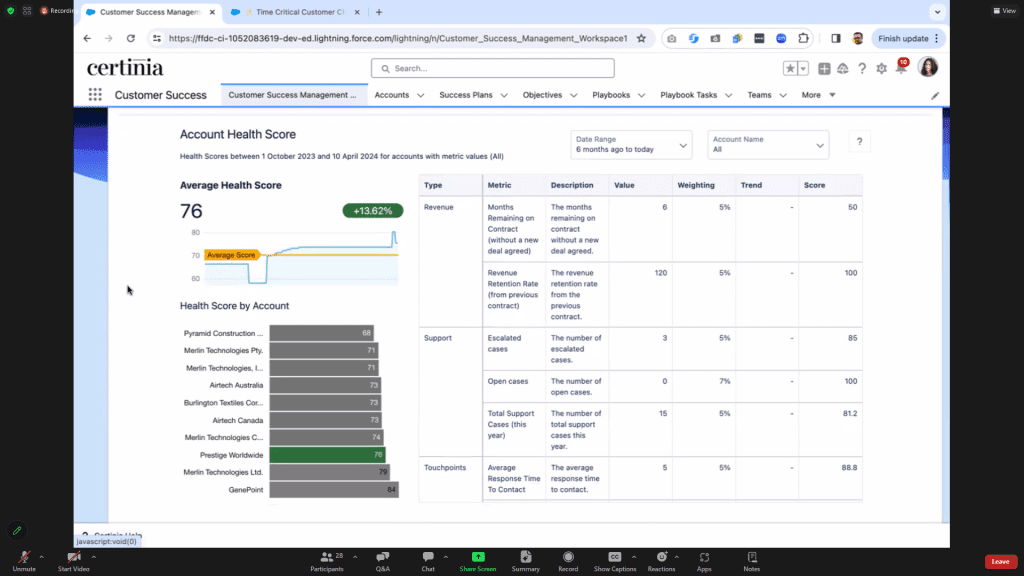Screen dimensions: 1024x576
Task: Click the Account Health Score help button
Action: click(x=859, y=142)
